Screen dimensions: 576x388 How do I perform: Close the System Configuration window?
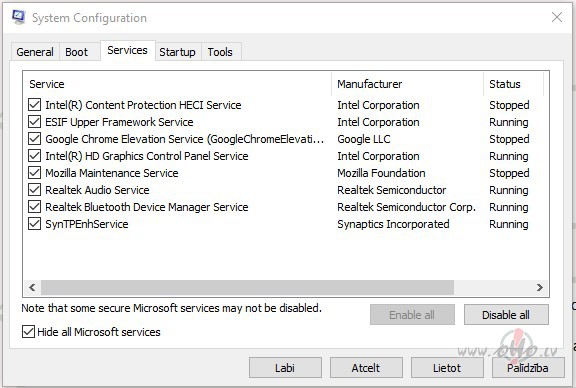(557, 17)
